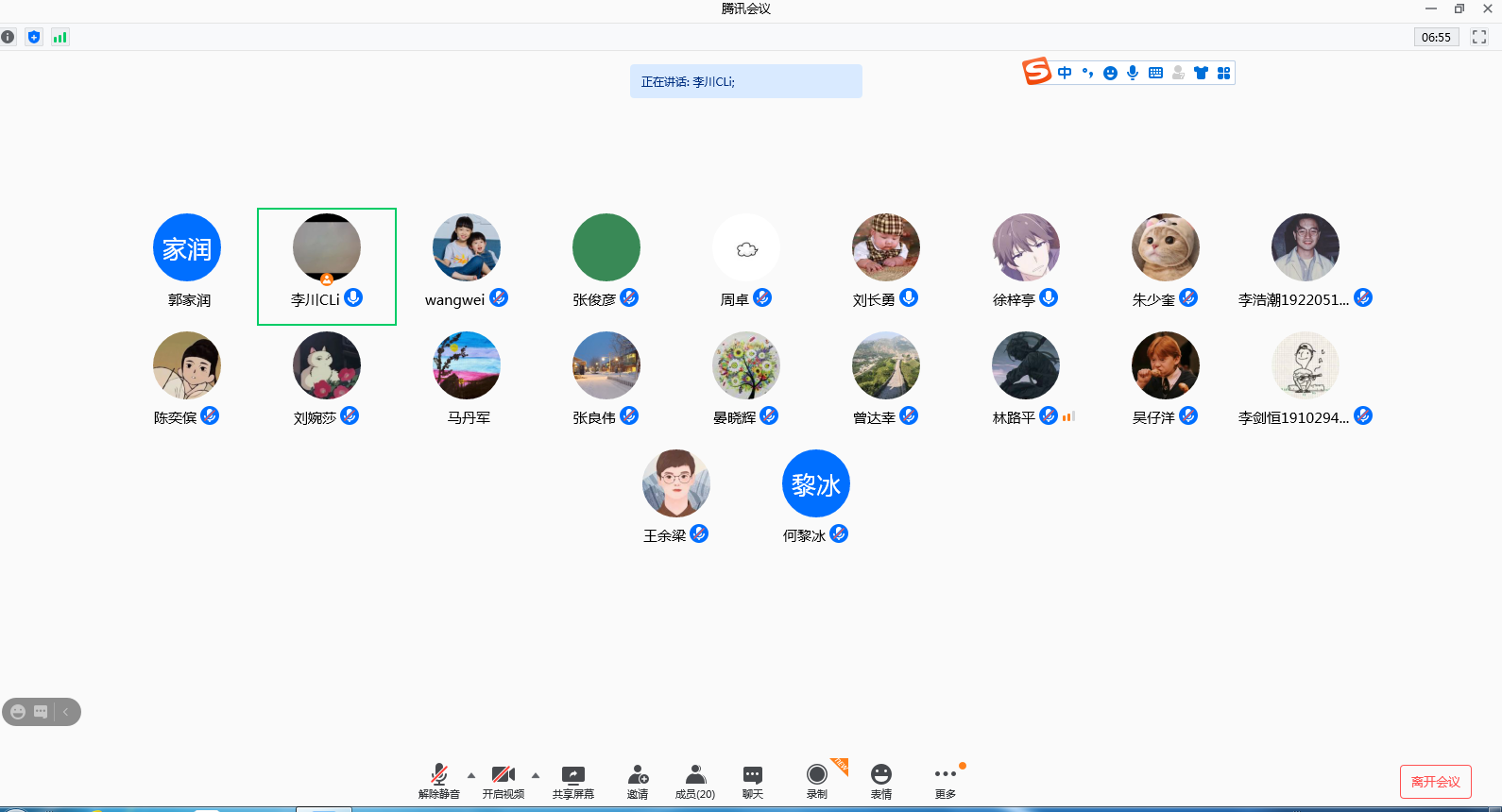Click the blue security shield icon

coord(34,37)
